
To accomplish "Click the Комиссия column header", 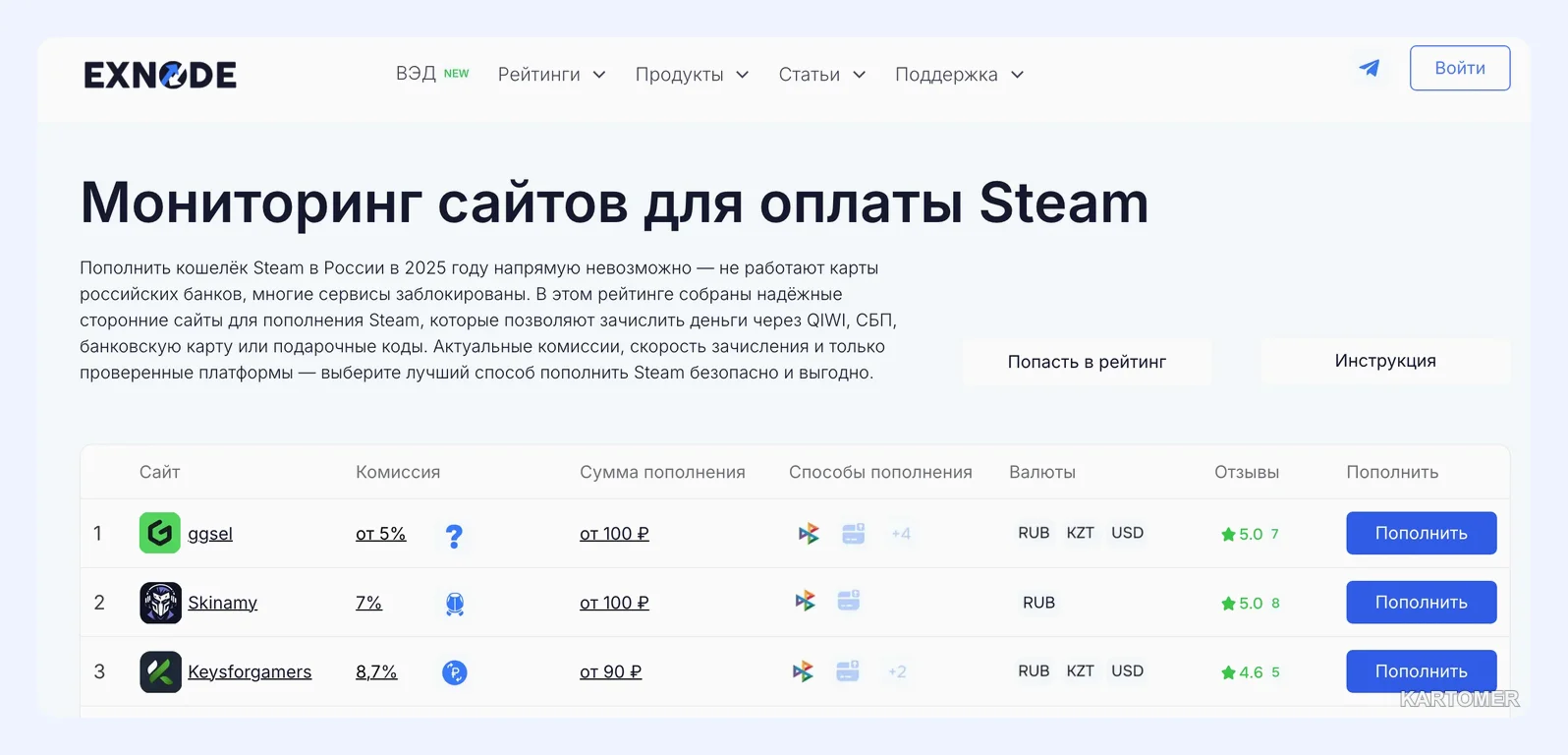I will 398,472.
